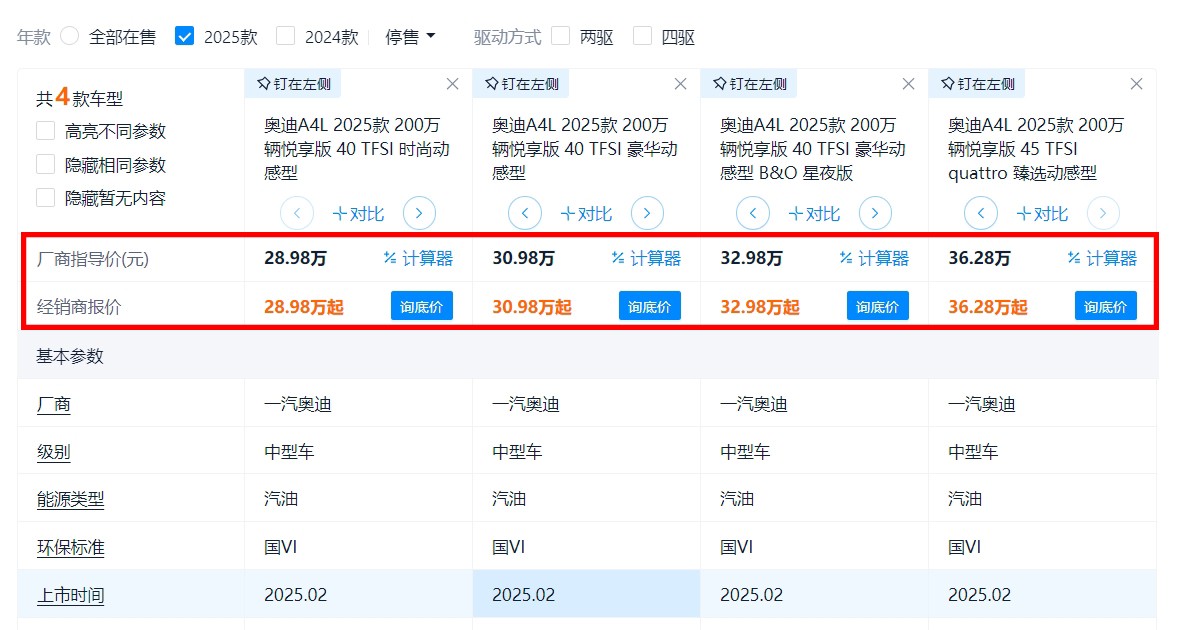Click disabled right arrow of quattro column
This screenshot has width=1177, height=630.
tap(1103, 213)
